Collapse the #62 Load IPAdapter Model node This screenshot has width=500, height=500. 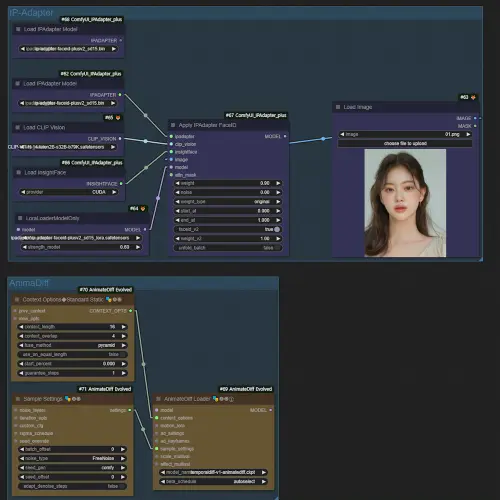click(18, 83)
